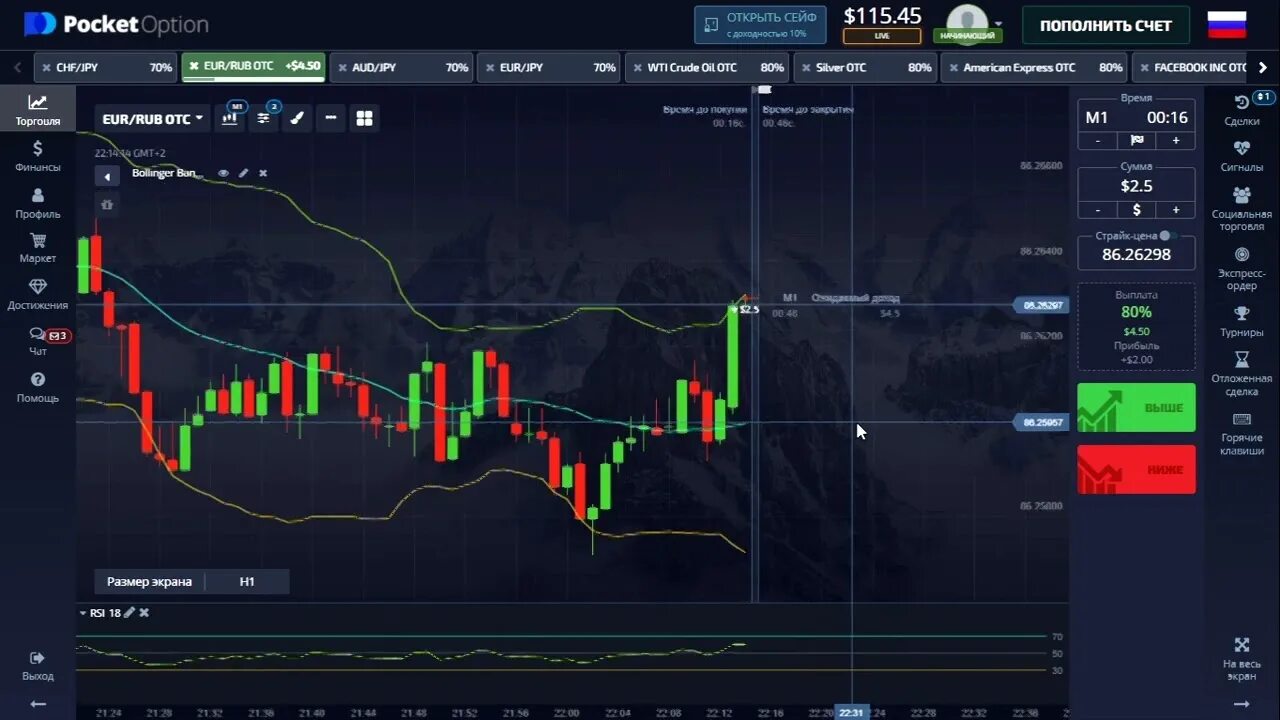Screen dimensions: 1280x720
Task: Place a ВЫШЕ buy-up trade
Action: [1136, 408]
